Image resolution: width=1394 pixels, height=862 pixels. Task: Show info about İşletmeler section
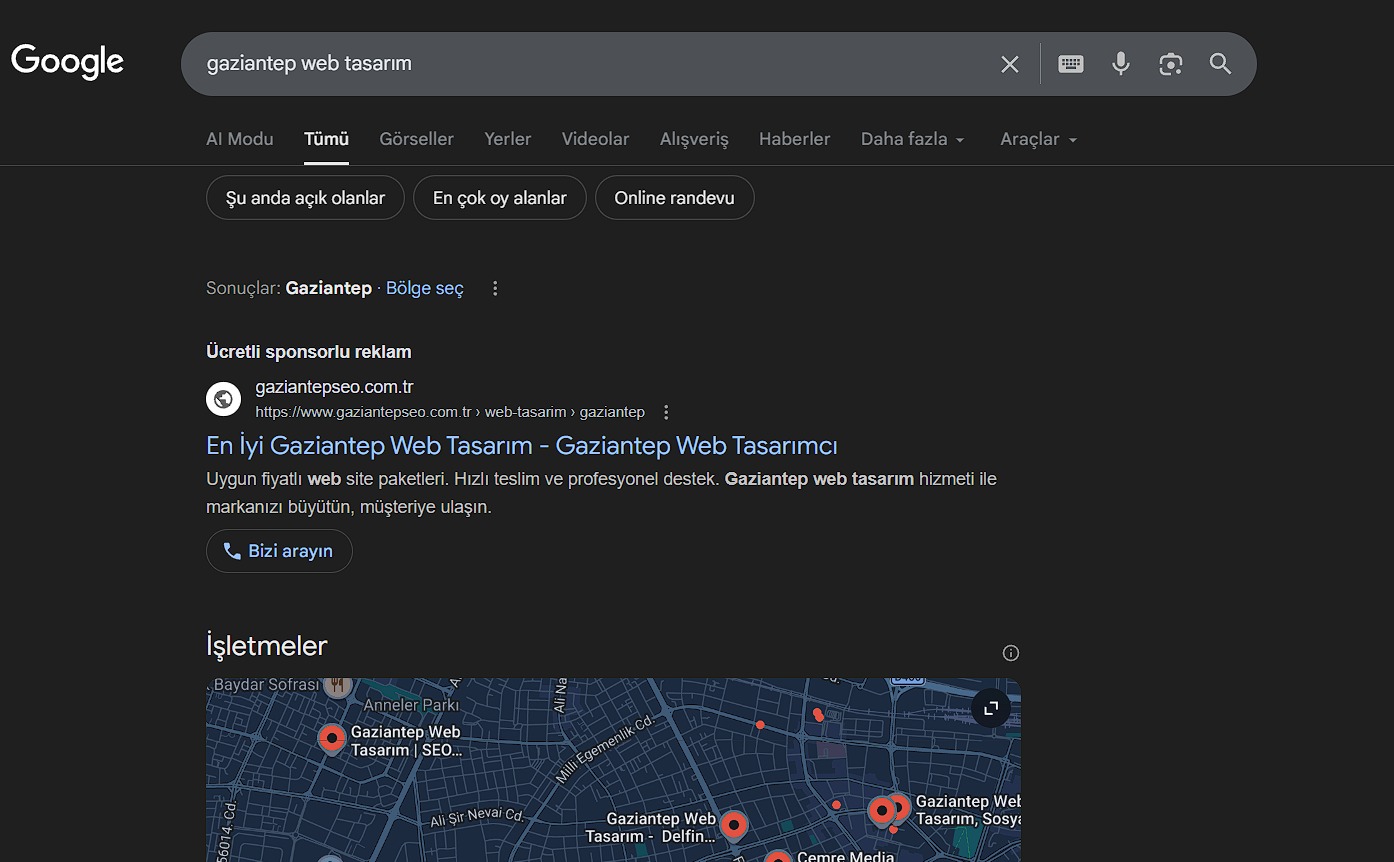(1011, 653)
